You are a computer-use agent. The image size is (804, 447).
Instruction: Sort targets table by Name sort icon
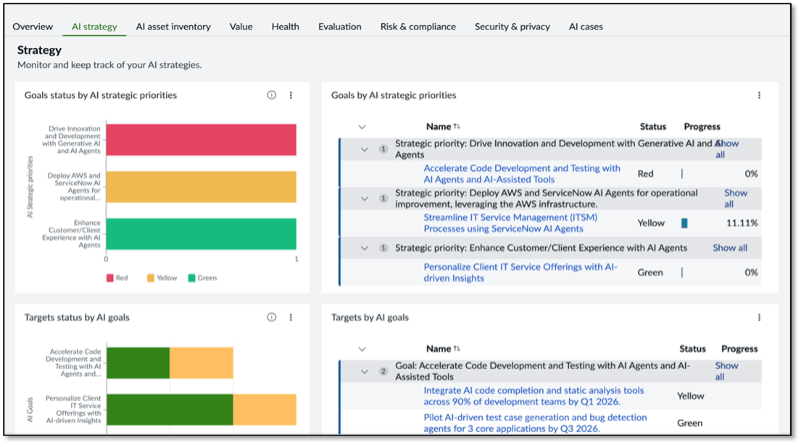457,349
